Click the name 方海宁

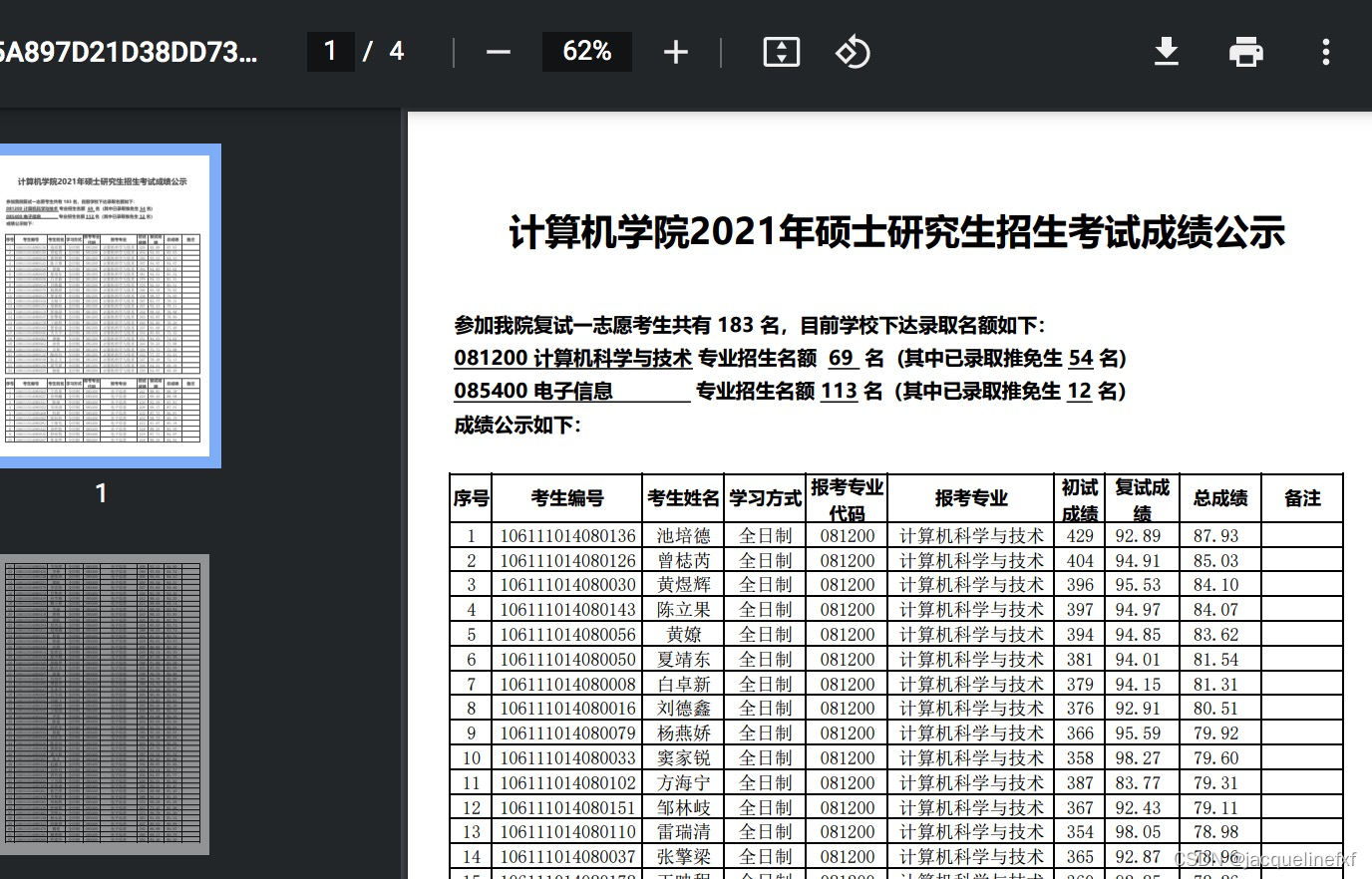(x=684, y=783)
